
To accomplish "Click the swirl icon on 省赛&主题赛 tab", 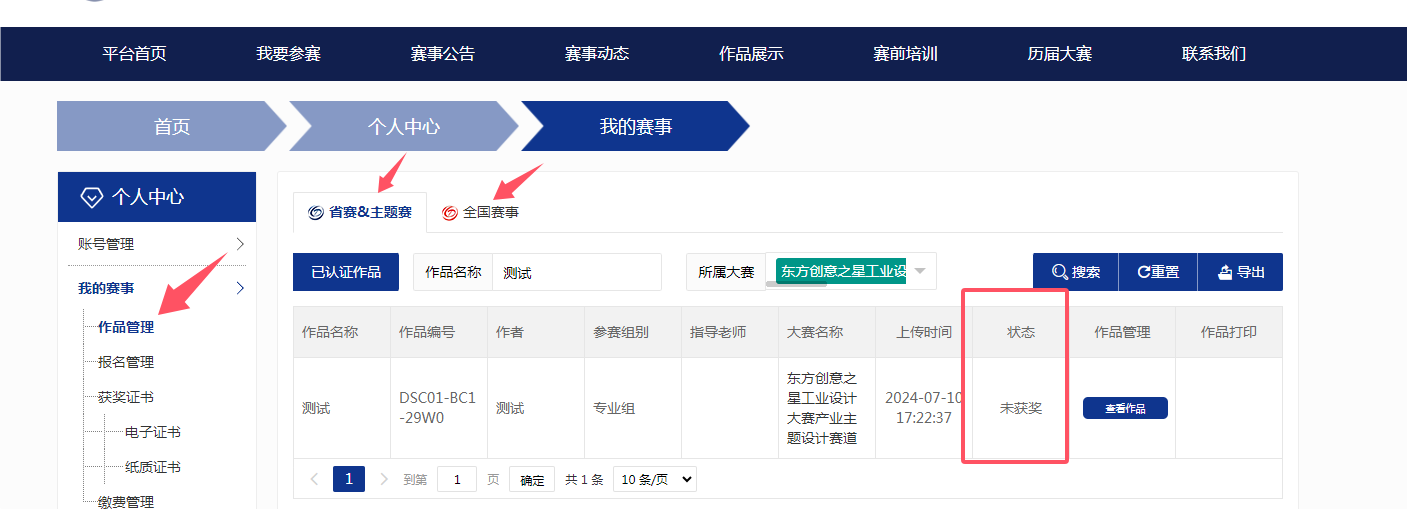I will (x=316, y=212).
